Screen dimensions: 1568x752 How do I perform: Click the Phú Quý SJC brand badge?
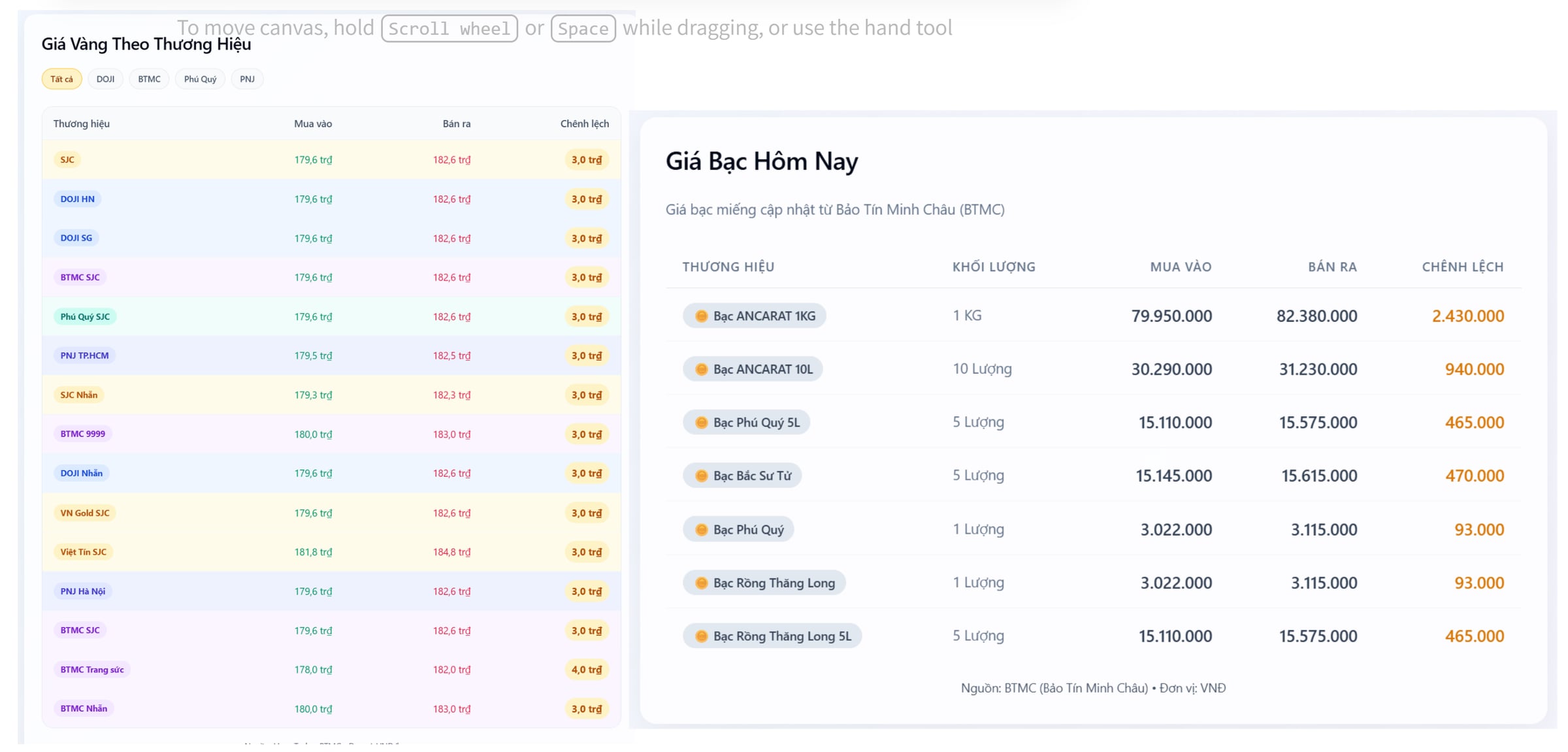[85, 316]
